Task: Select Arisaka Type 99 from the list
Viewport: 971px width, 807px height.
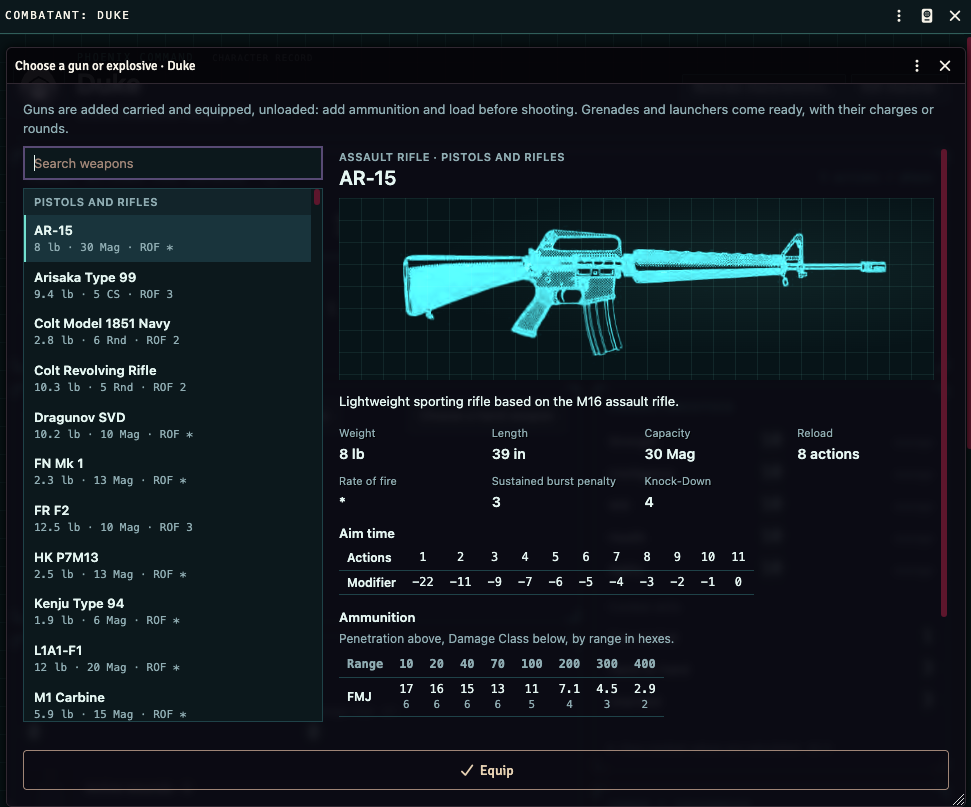Action: (167, 285)
